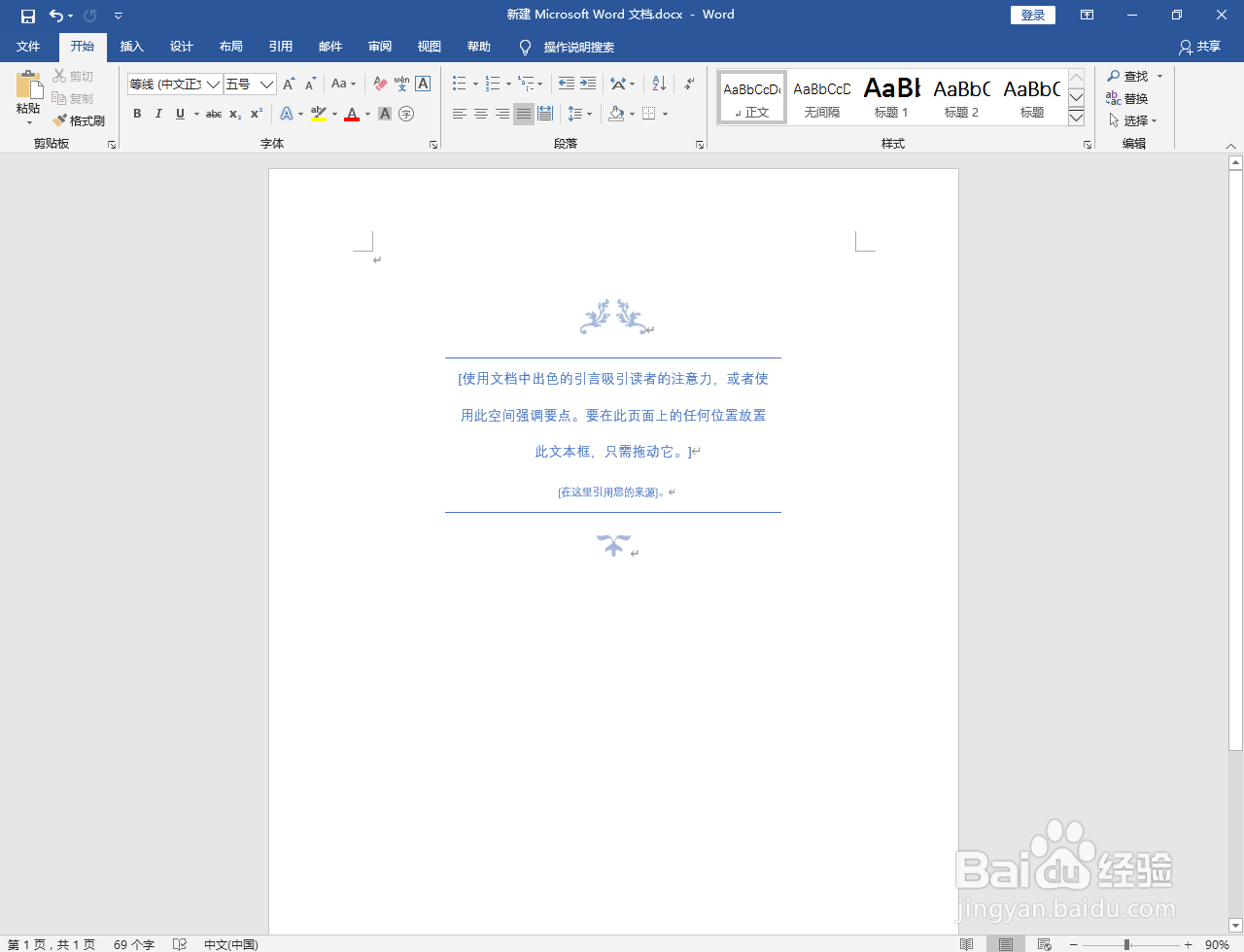Toggle bold formatting

tap(137, 114)
